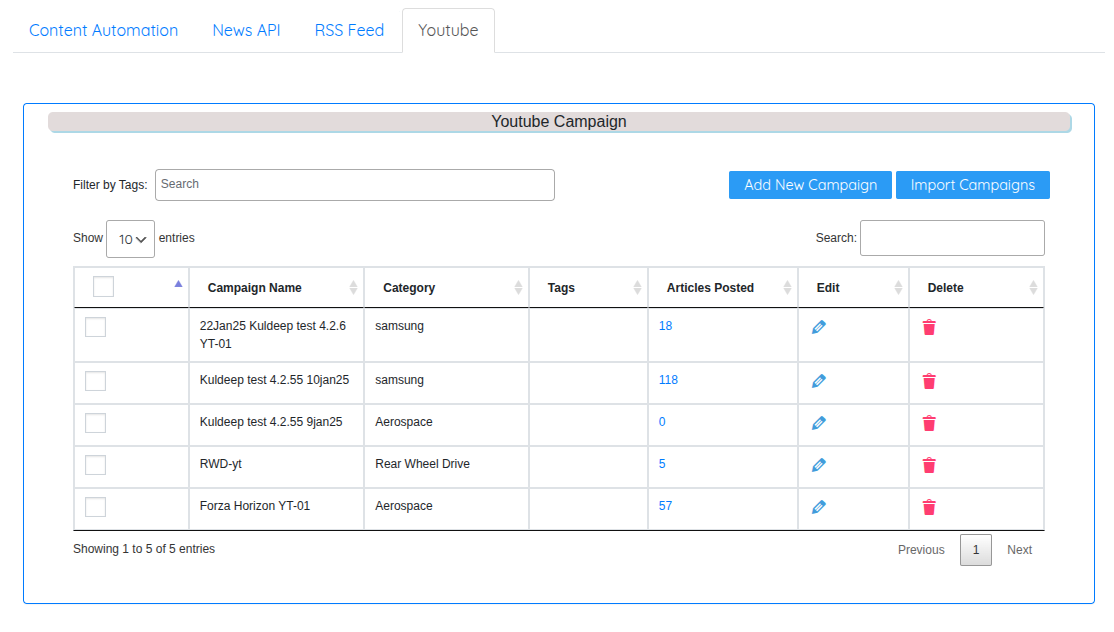Check the box for RWD-yt row
Image resolution: width=1114 pixels, height=632 pixels.
click(96, 465)
